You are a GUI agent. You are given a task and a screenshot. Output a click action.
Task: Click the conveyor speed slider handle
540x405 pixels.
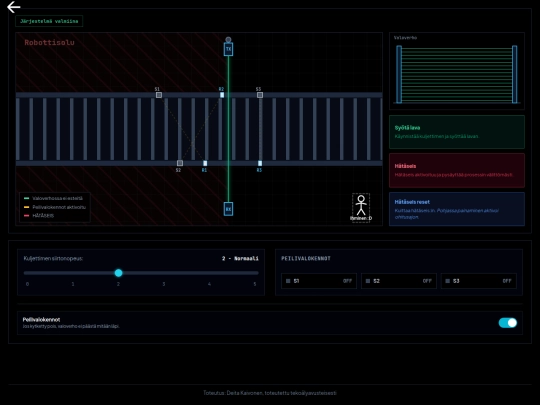[x=118, y=273]
